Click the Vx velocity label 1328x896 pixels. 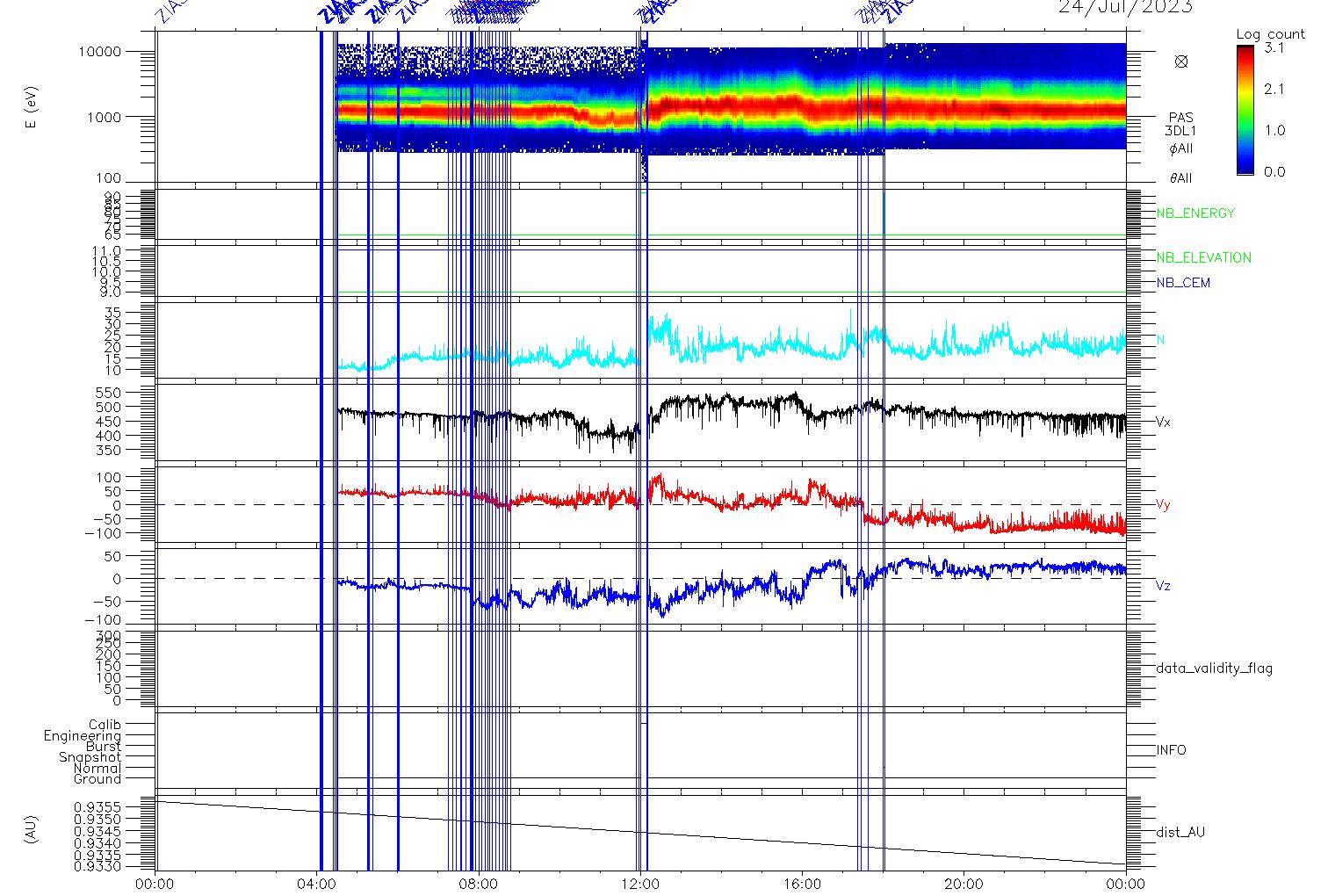pyautogui.click(x=1163, y=422)
